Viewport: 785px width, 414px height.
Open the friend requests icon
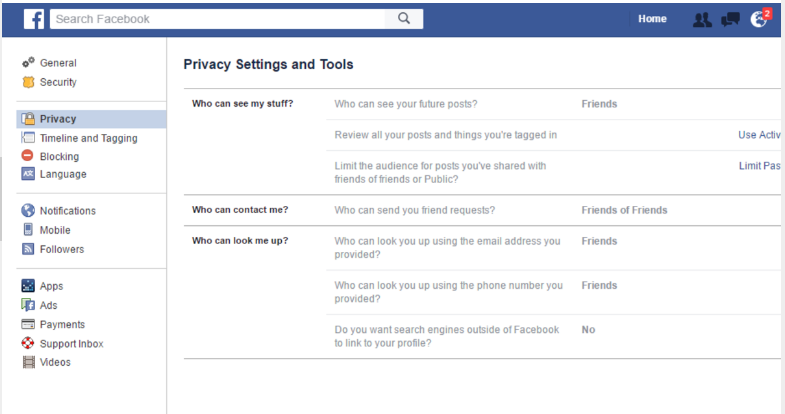tap(702, 20)
